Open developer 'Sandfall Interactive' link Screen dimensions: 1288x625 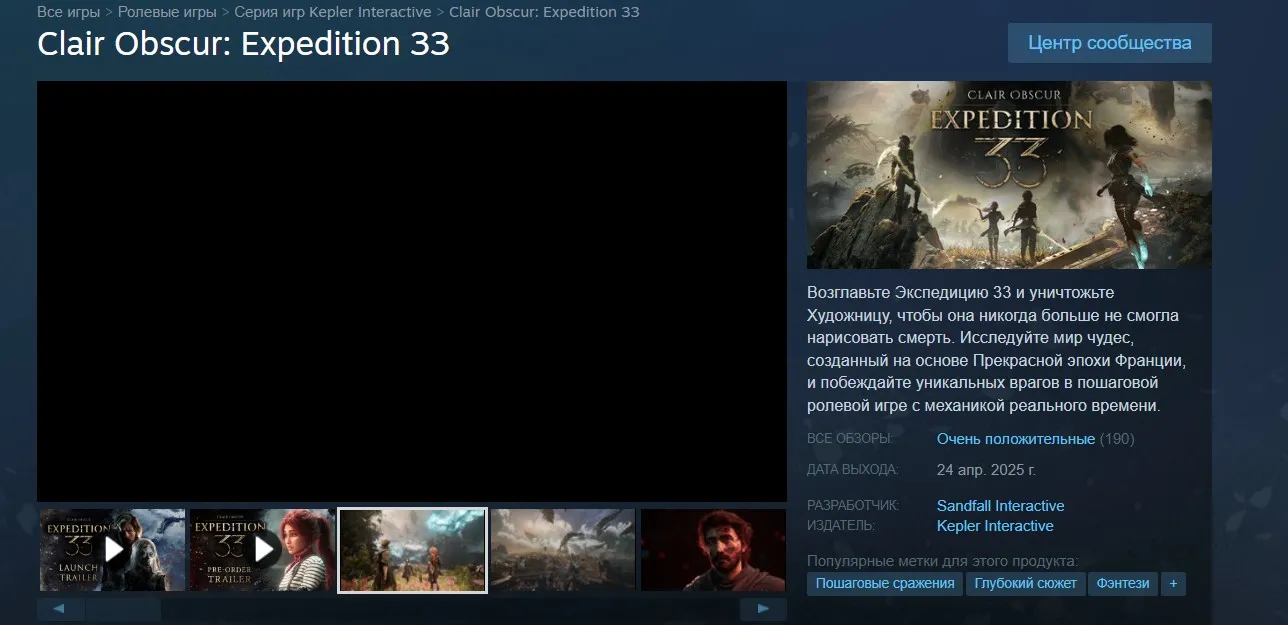click(x=1000, y=506)
